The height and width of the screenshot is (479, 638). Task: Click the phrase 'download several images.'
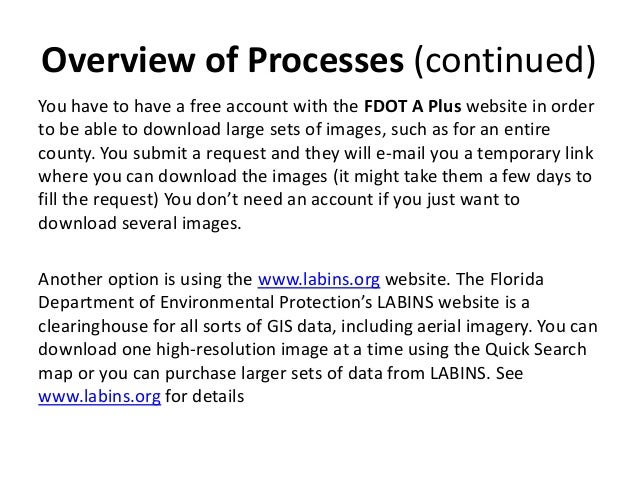(140, 223)
